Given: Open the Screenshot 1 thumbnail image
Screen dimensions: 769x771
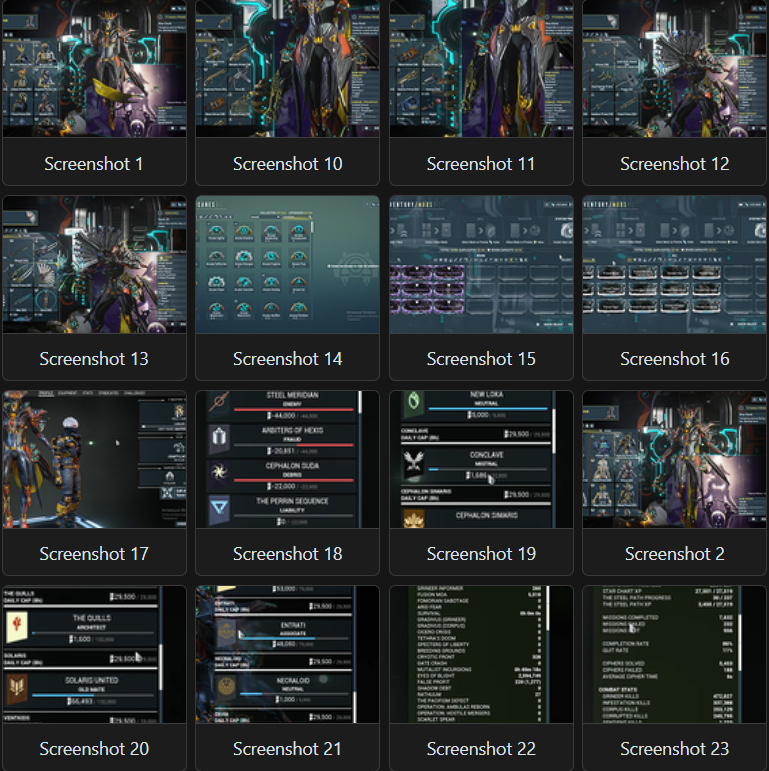Looking at the screenshot, I should click(94, 68).
